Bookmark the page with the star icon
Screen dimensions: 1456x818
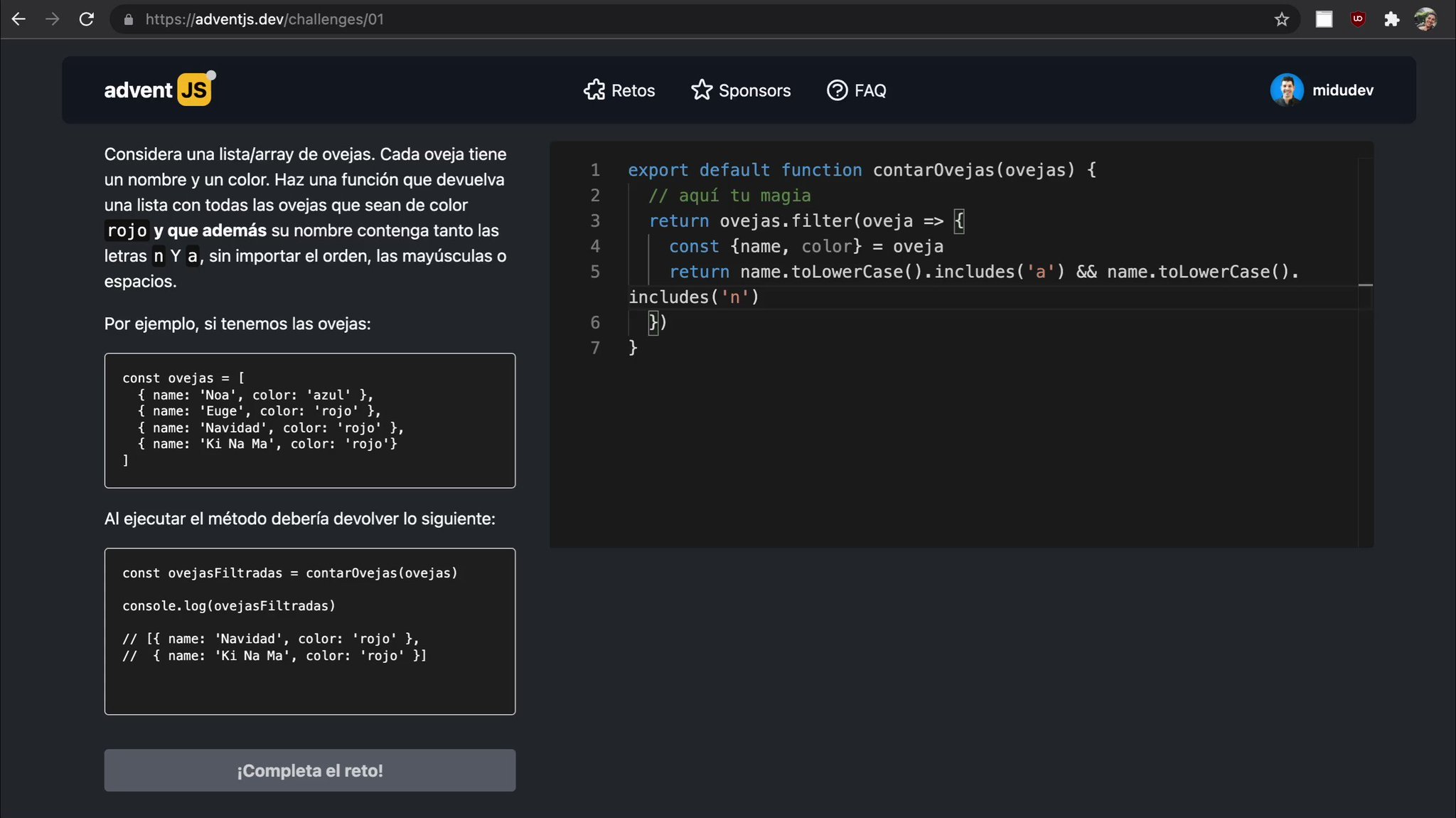coord(1283,19)
